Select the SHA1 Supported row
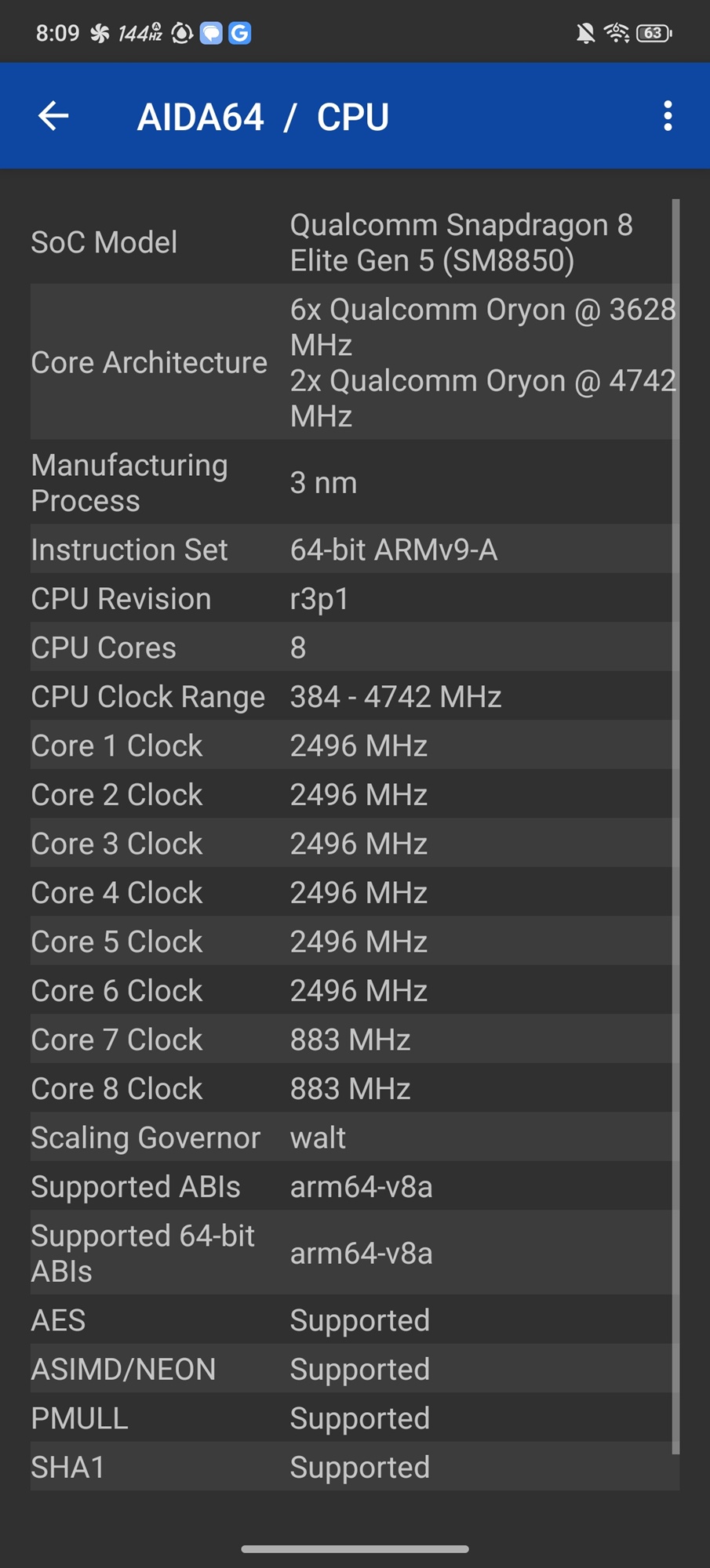The height and width of the screenshot is (1568, 710). point(355,1467)
